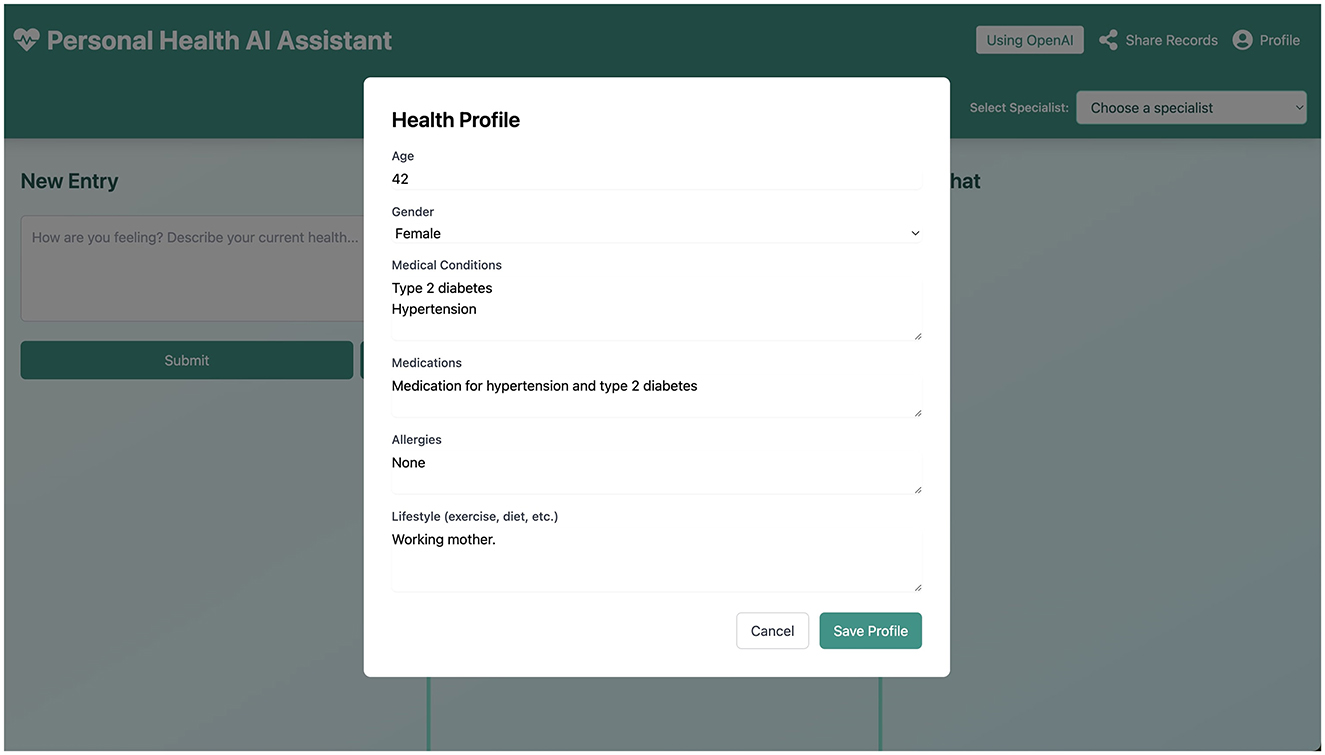This screenshot has height=755, width=1325.
Task: Click the Medications text area
Action: pos(656,395)
